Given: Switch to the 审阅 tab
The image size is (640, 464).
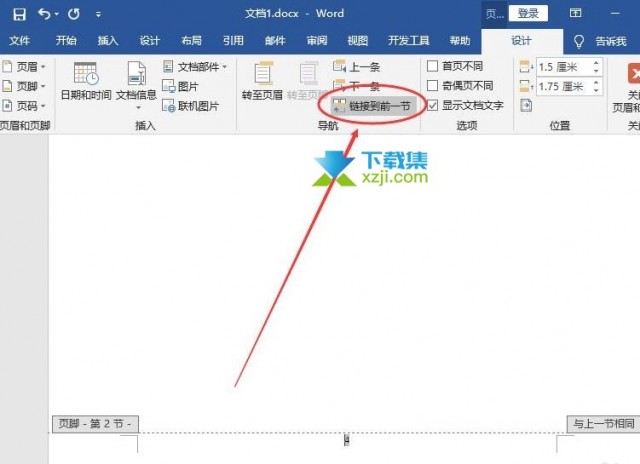Looking at the screenshot, I should click(317, 41).
